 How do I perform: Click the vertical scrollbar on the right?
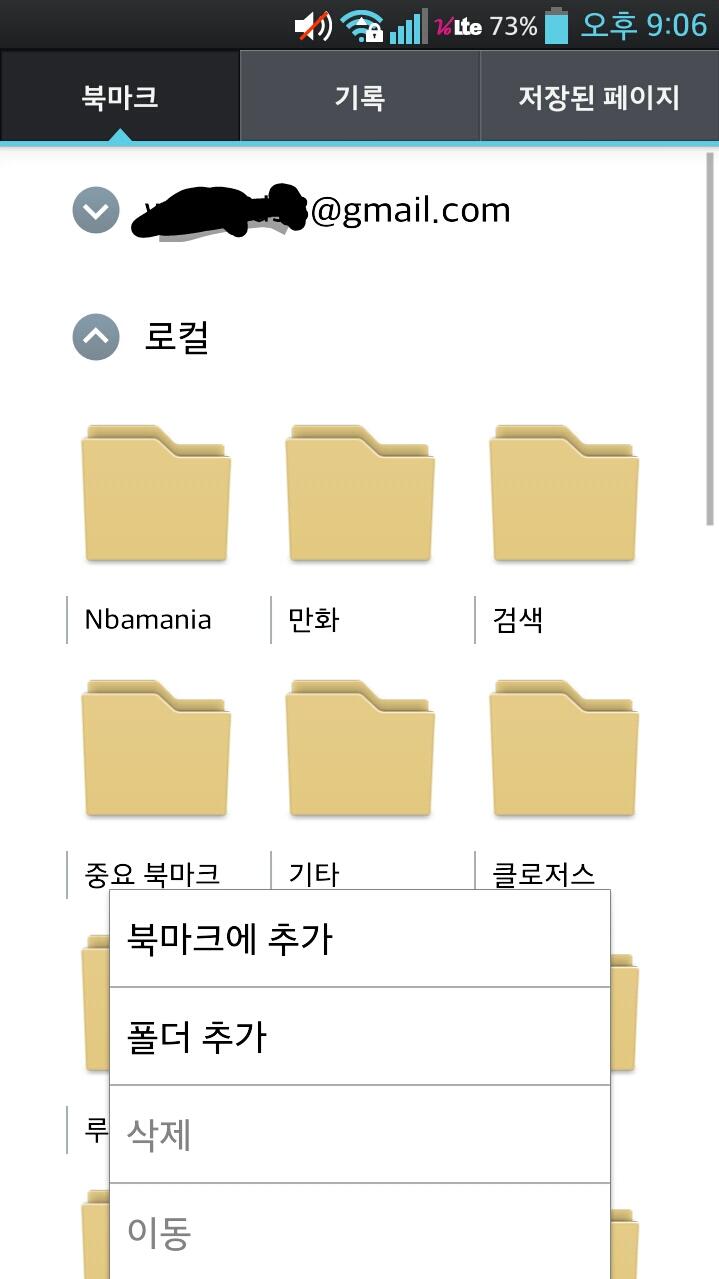[710, 338]
